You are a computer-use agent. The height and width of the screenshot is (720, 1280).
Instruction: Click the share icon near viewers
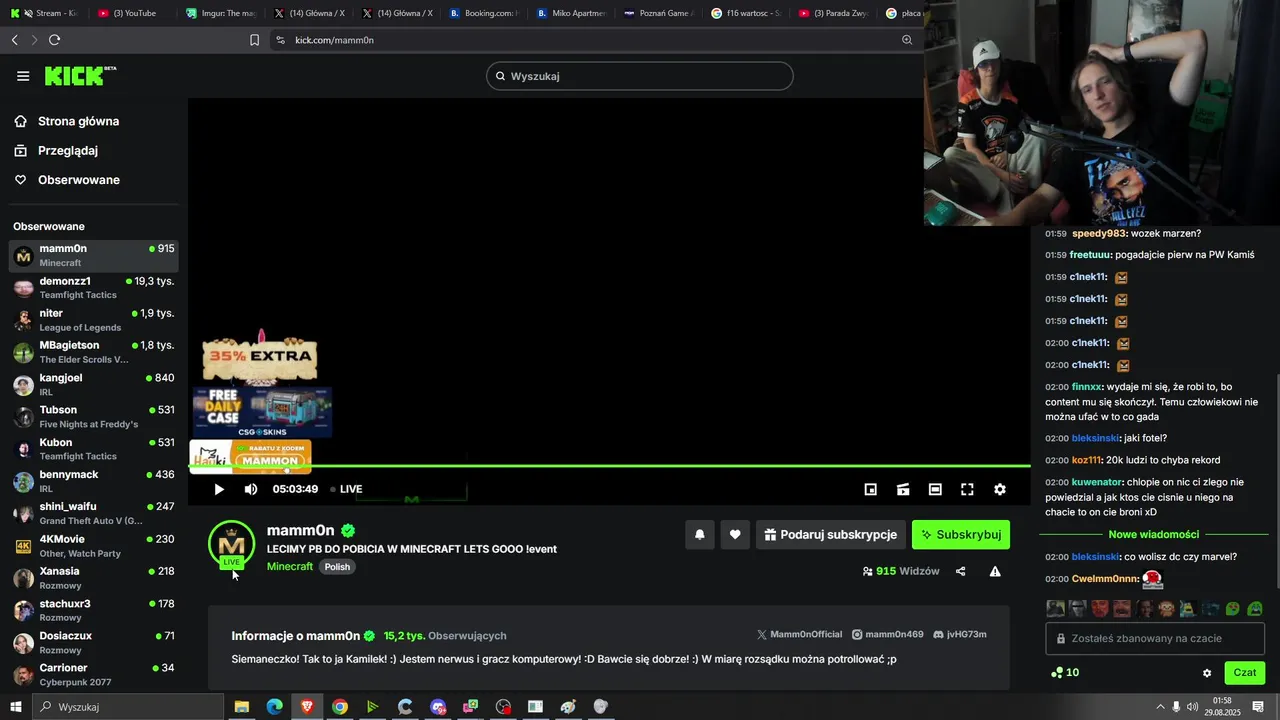(961, 572)
